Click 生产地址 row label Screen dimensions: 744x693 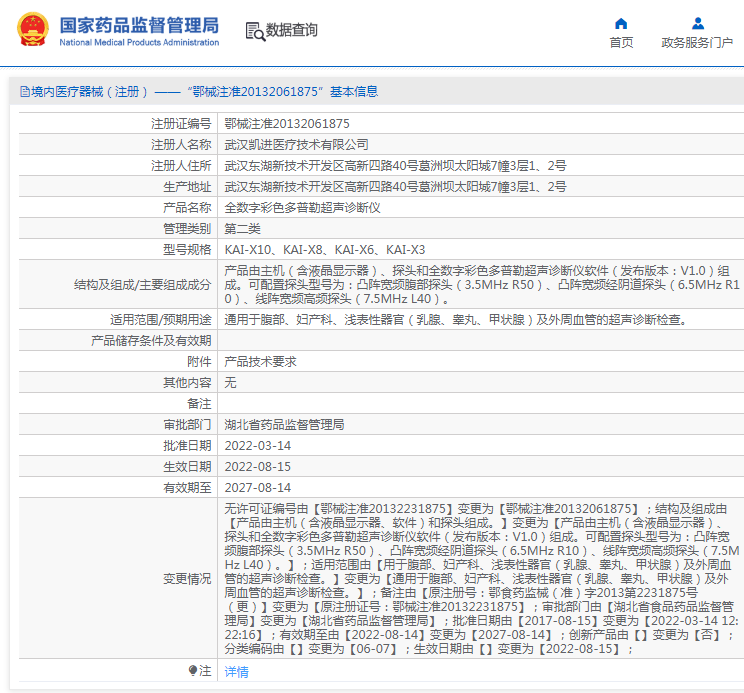point(187,186)
